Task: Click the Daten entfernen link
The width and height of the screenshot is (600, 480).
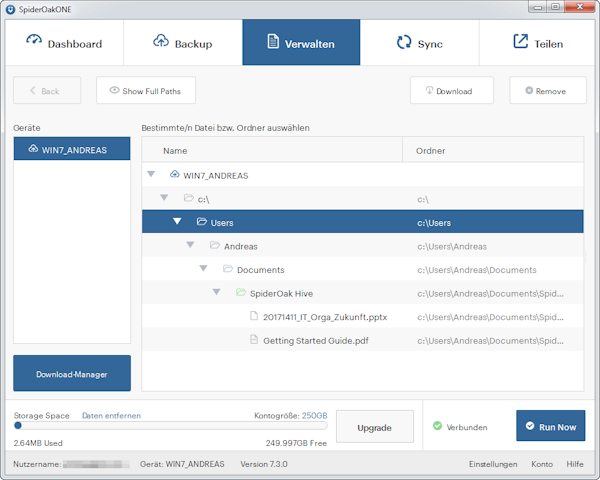Action: coord(111,416)
